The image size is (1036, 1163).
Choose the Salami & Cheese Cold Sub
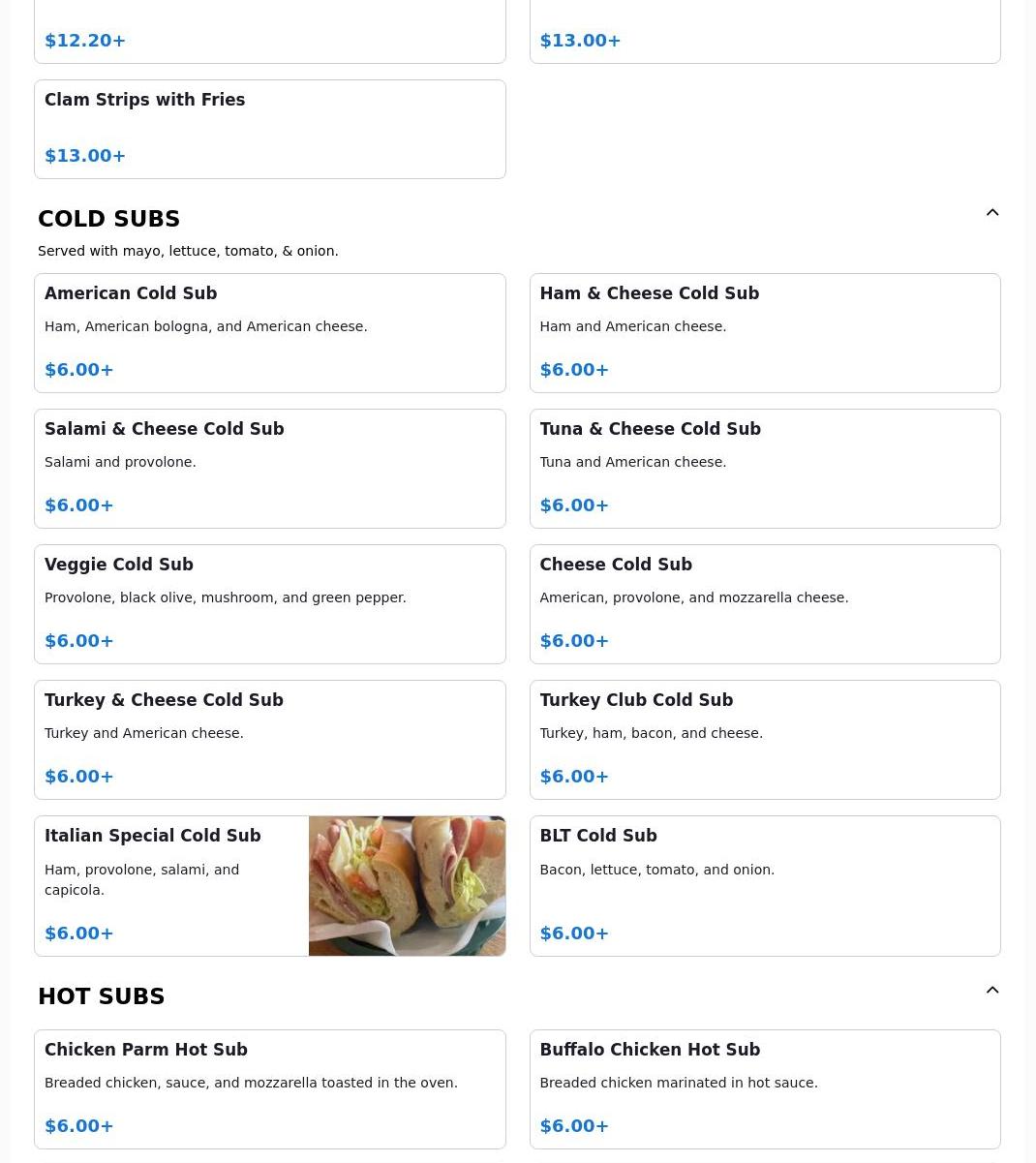[x=270, y=469]
